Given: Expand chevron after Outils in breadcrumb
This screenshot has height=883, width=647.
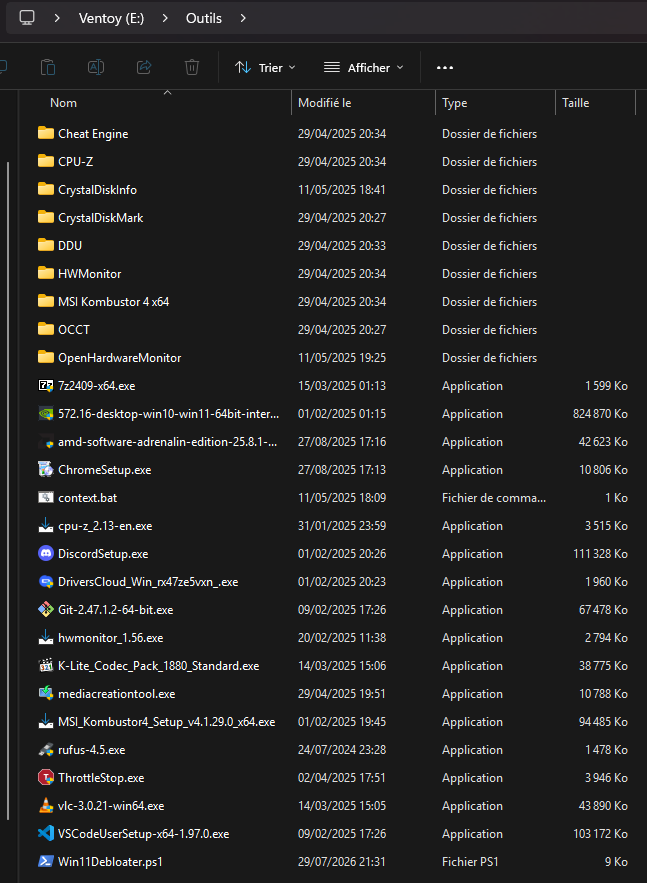Looking at the screenshot, I should click(x=243, y=18).
